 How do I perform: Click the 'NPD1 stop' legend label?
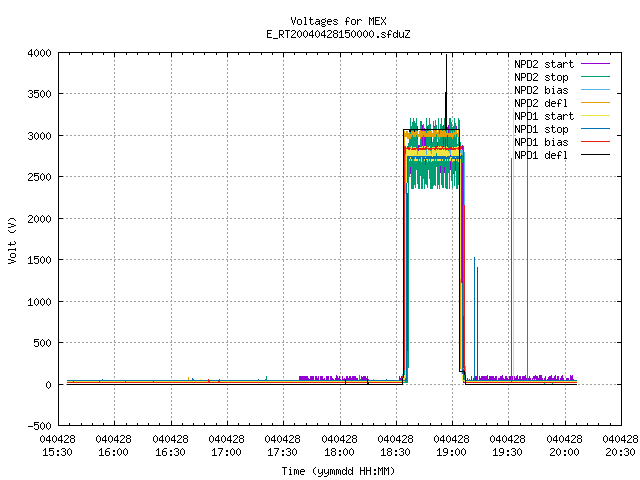pos(541,129)
